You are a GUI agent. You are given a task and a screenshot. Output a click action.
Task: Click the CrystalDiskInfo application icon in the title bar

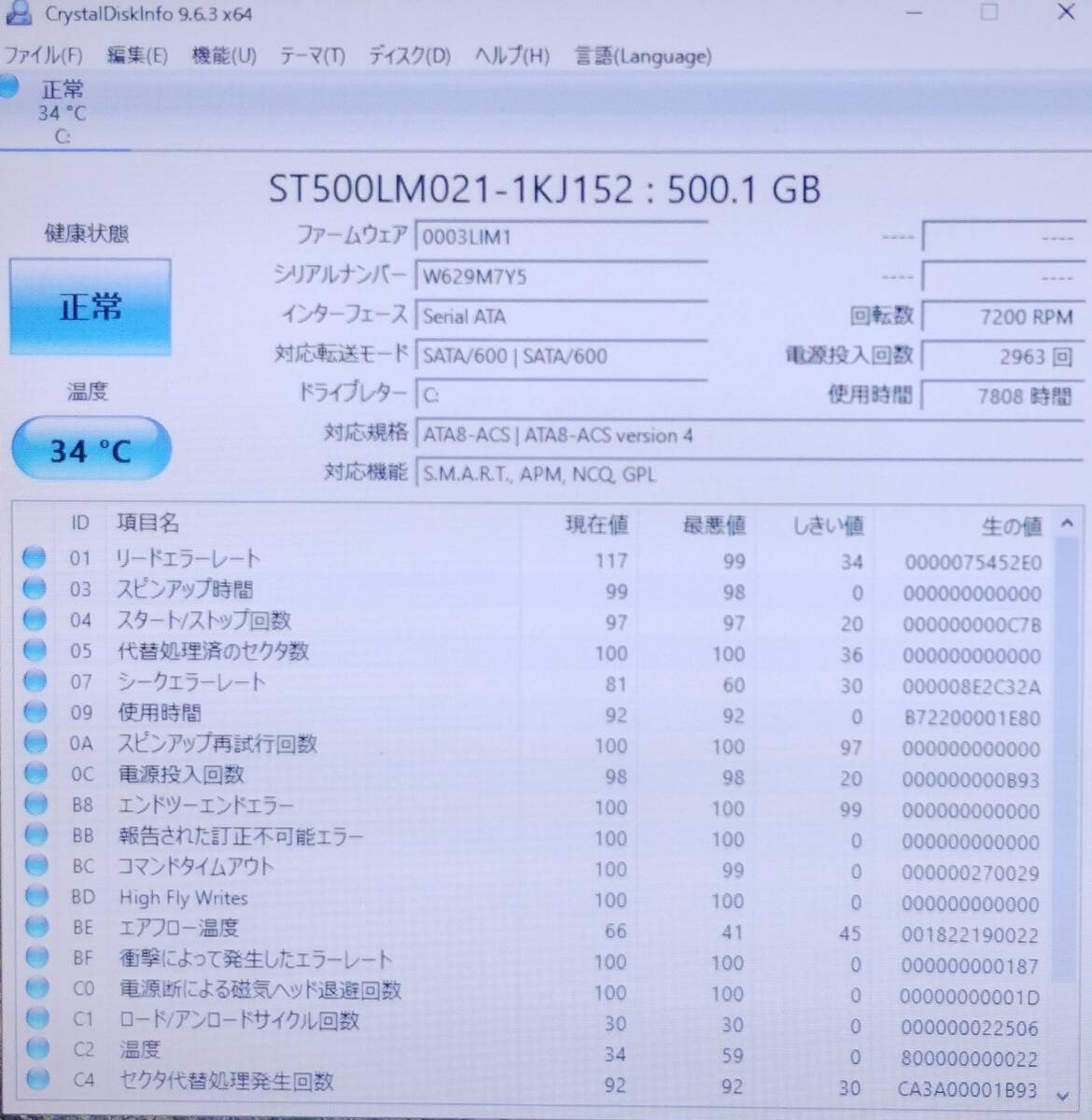[x=21, y=14]
